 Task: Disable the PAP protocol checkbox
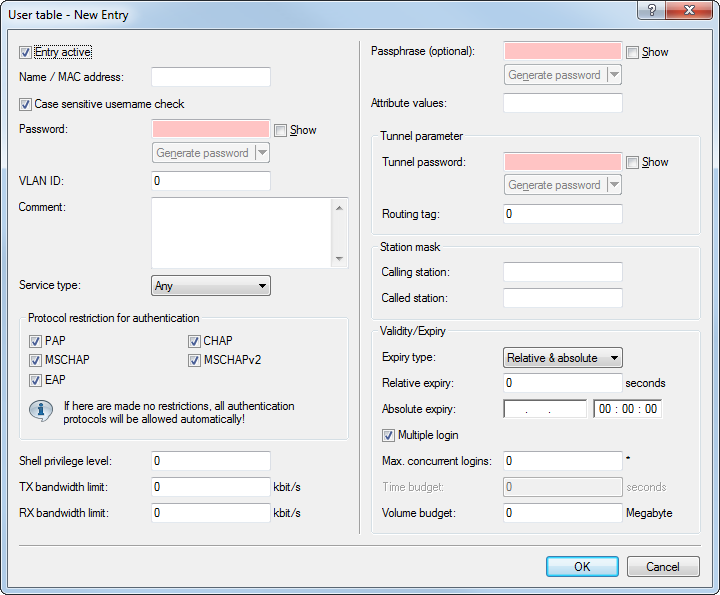point(36,341)
